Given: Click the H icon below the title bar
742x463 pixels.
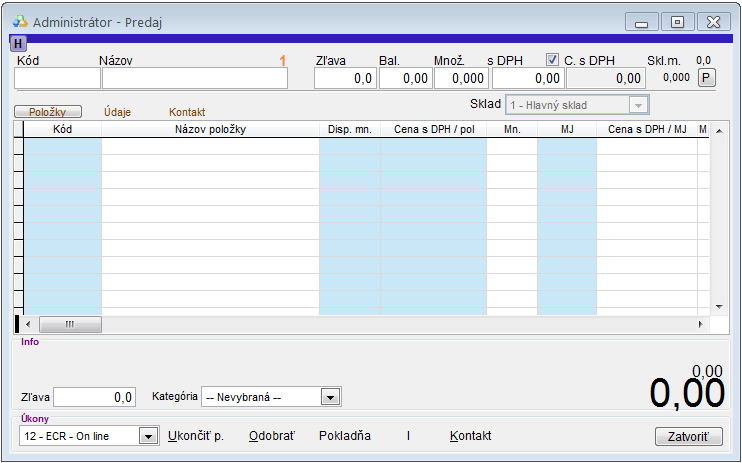Looking at the screenshot, I should point(19,43).
